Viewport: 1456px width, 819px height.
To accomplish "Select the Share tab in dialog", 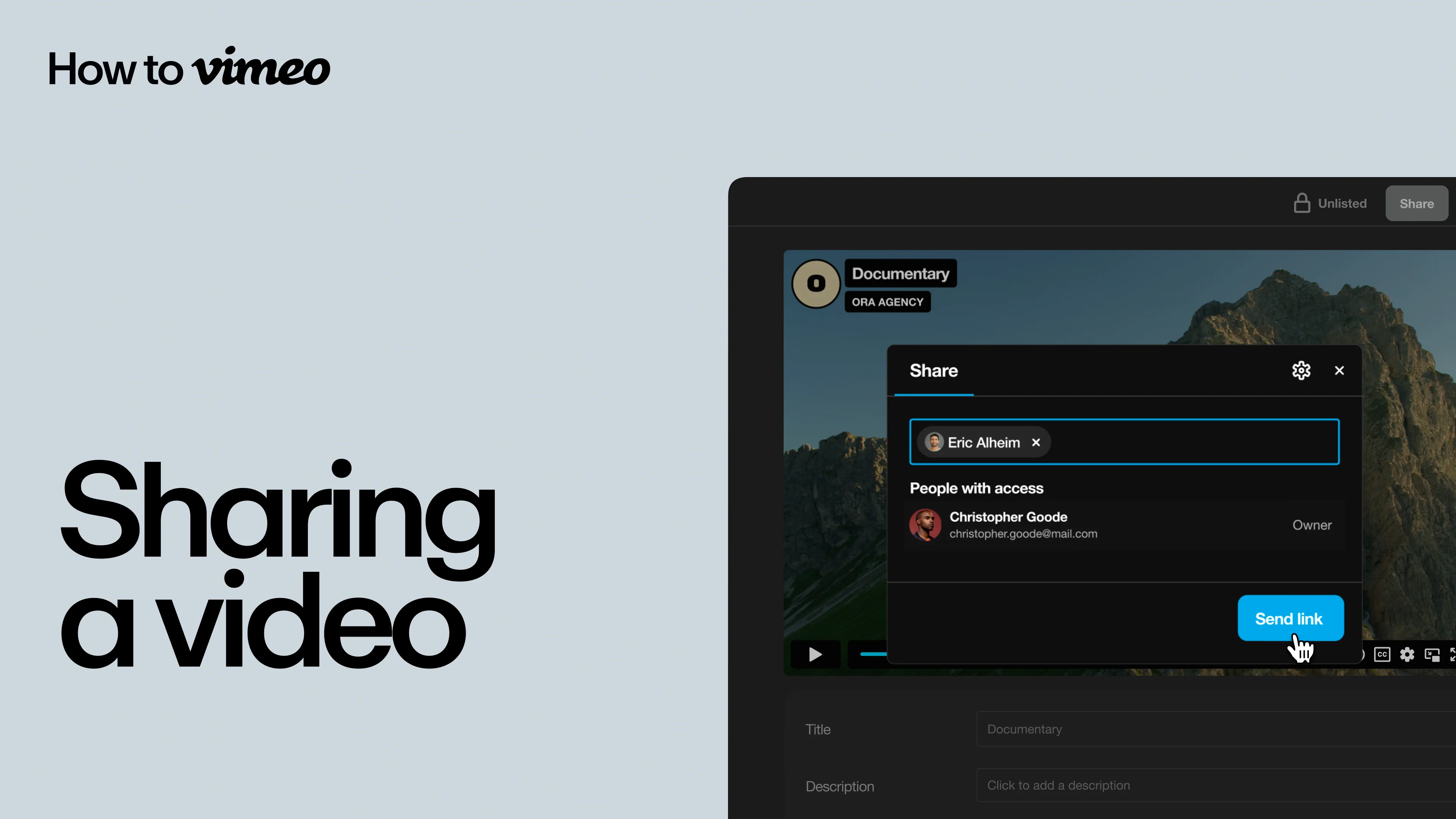I will [934, 371].
